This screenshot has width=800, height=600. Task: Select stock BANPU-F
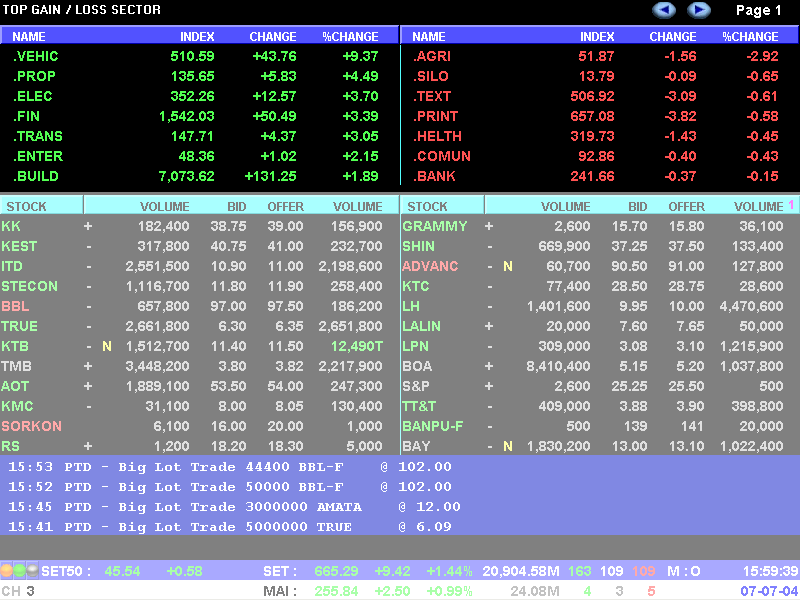pyautogui.click(x=433, y=426)
